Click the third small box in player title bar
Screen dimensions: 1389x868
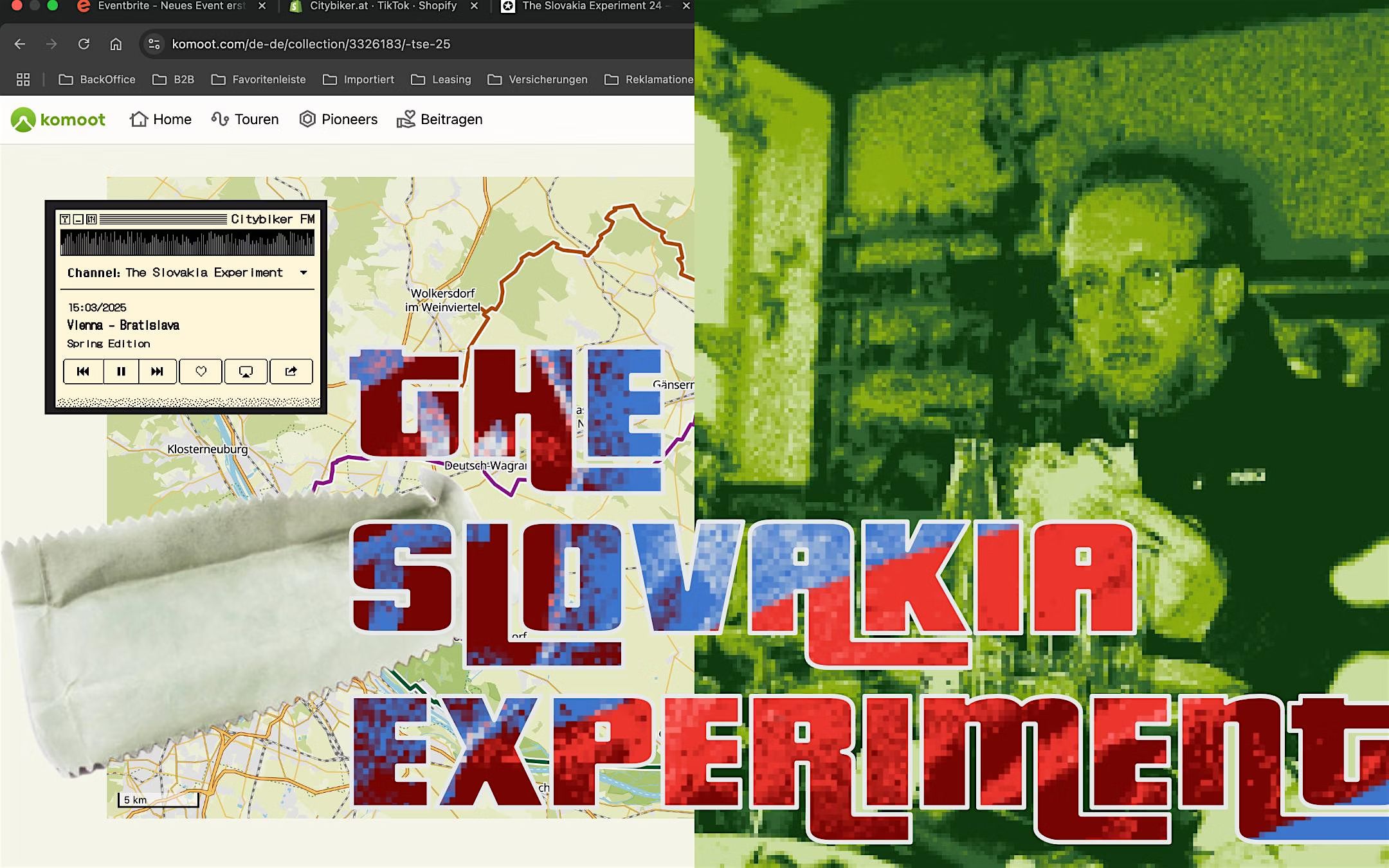91,219
